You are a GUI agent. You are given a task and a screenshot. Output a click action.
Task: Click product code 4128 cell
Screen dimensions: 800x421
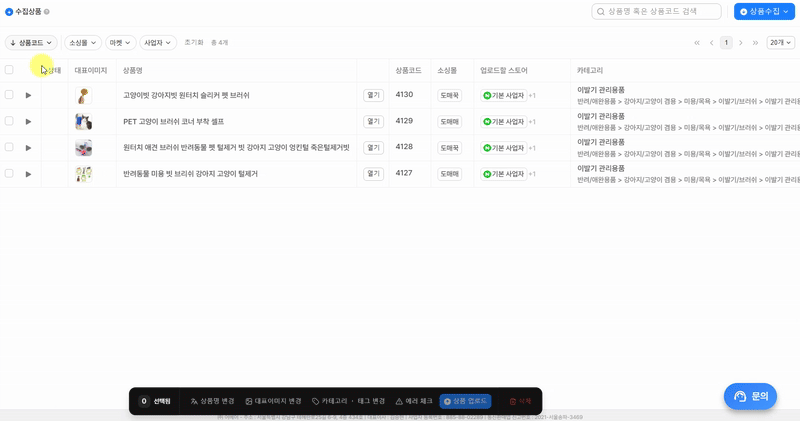(x=404, y=147)
